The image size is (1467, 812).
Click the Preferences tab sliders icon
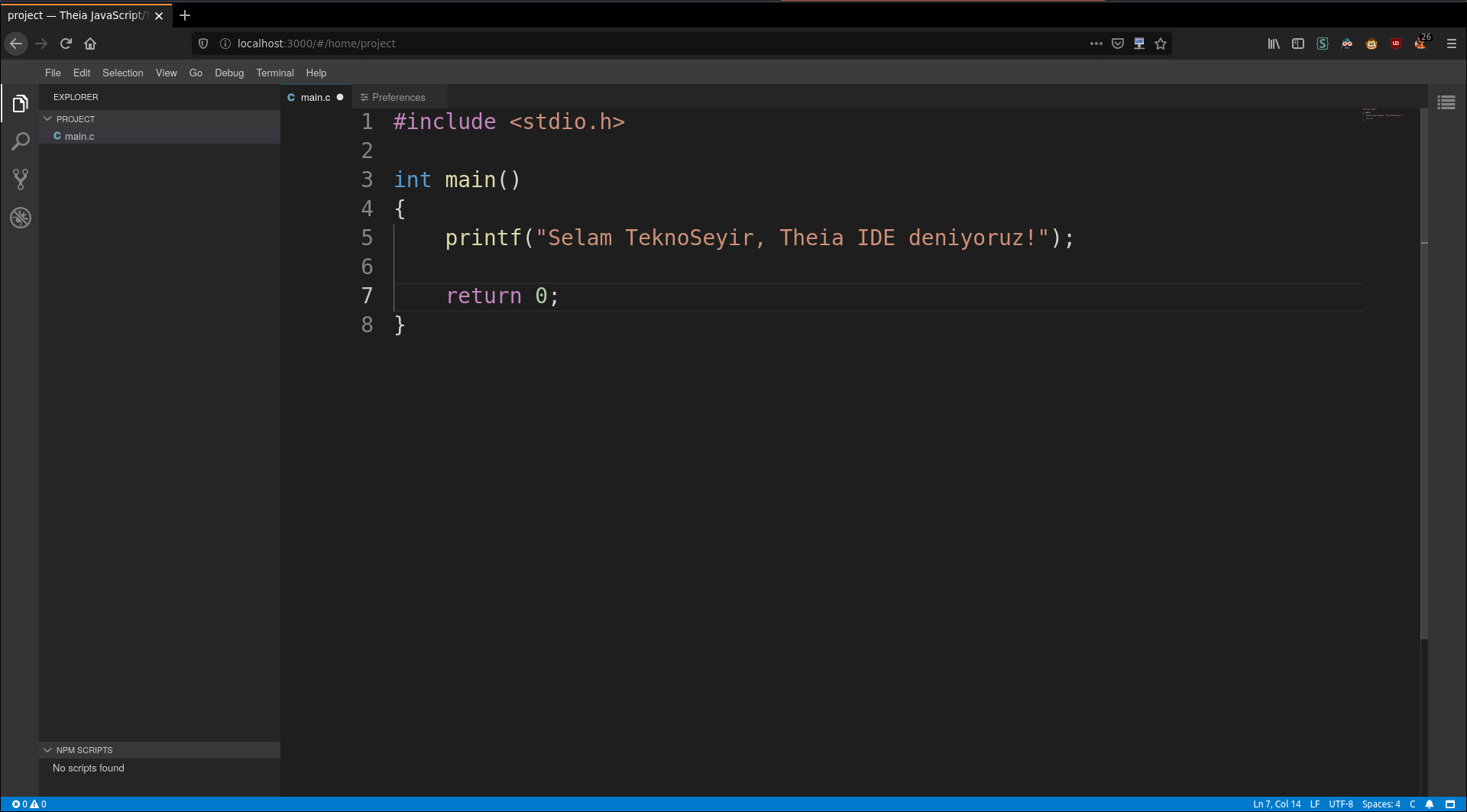pyautogui.click(x=364, y=97)
